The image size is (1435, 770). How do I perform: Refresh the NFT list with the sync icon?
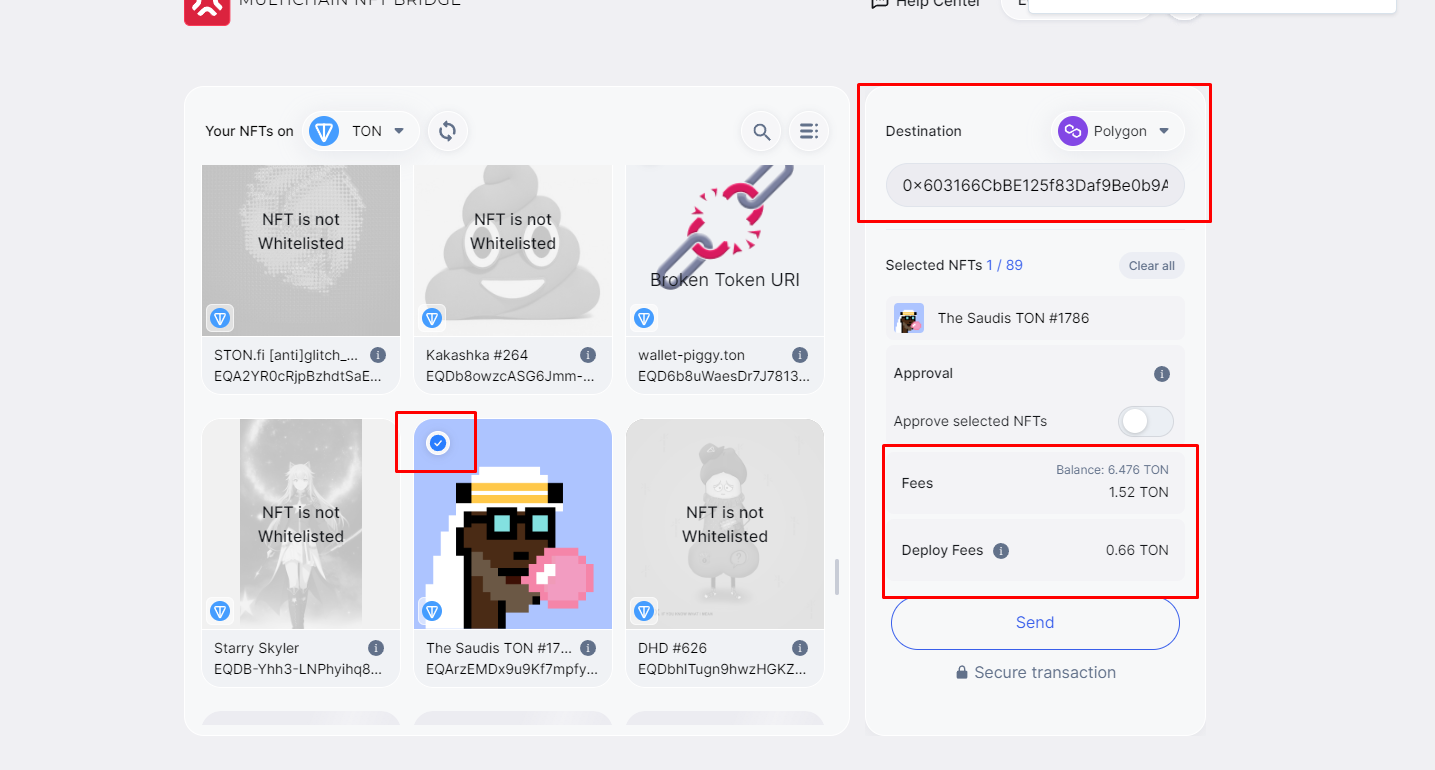click(x=448, y=131)
